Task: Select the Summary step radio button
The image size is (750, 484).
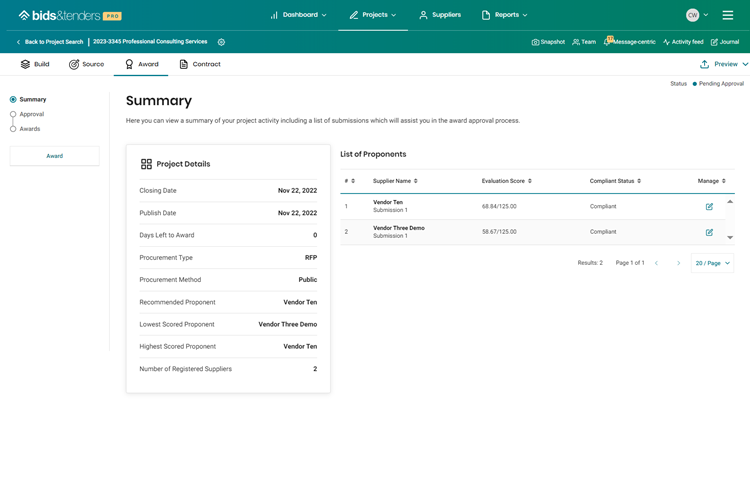Action: [13, 100]
